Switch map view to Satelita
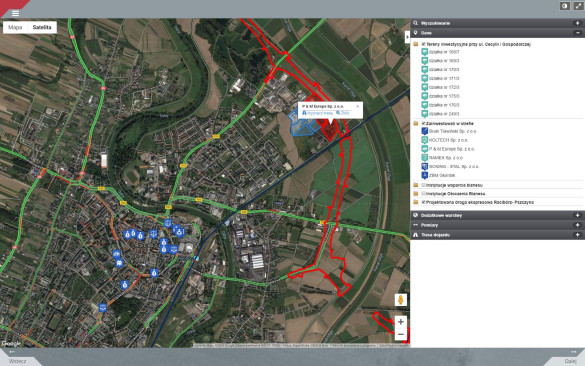The height and width of the screenshot is (366, 585). tap(42, 27)
